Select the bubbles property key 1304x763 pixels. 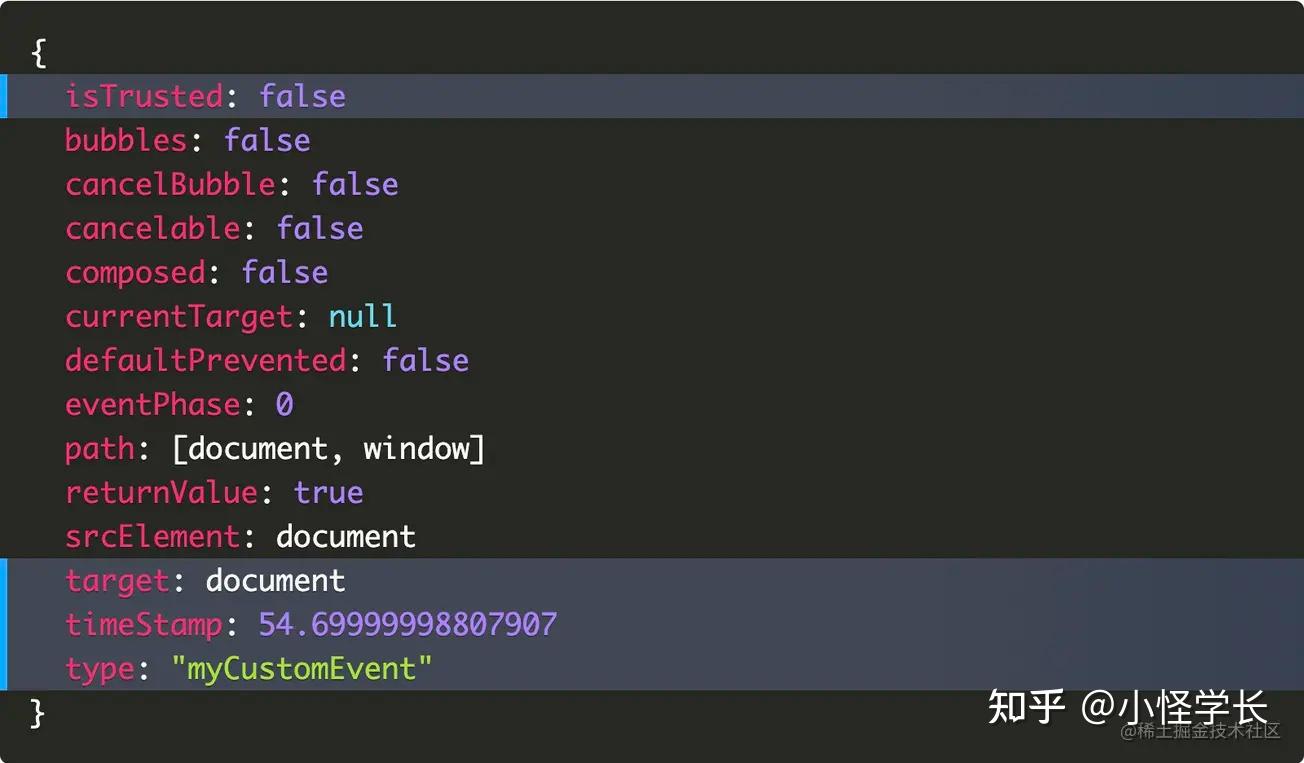126,140
